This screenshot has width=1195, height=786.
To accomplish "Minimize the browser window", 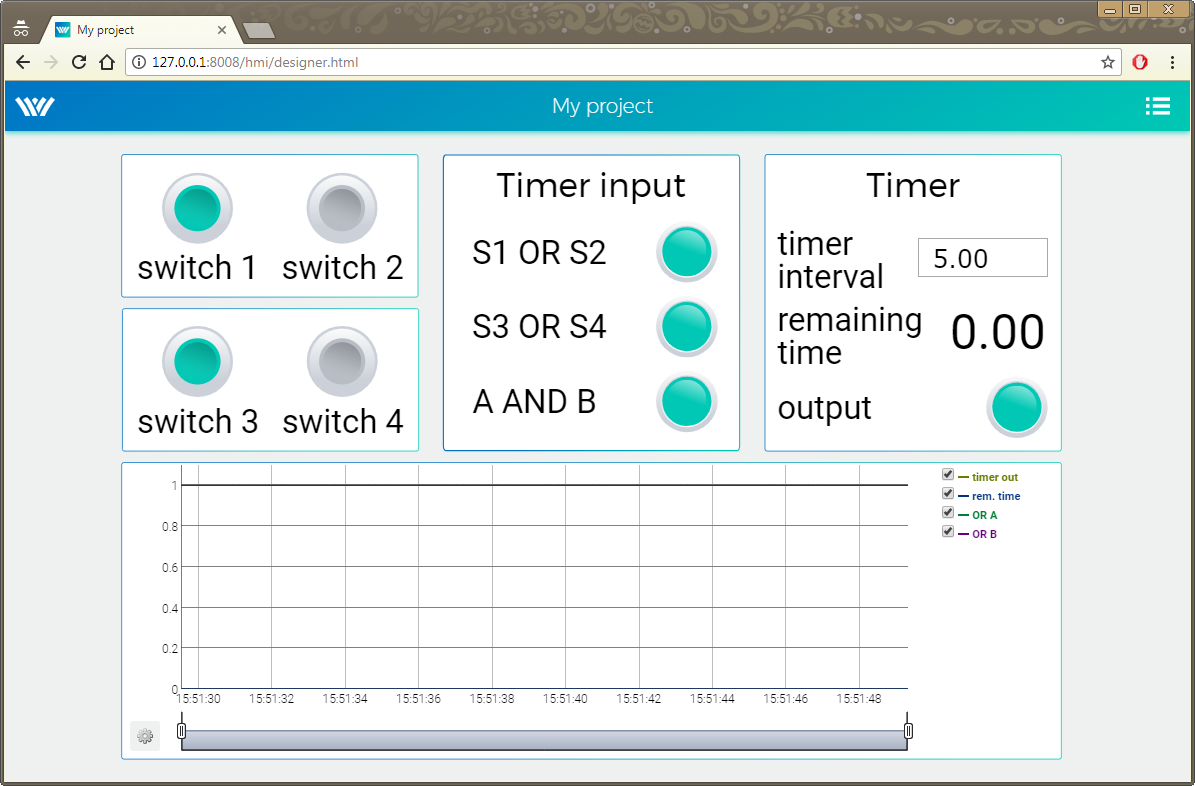I will pos(1110,9).
